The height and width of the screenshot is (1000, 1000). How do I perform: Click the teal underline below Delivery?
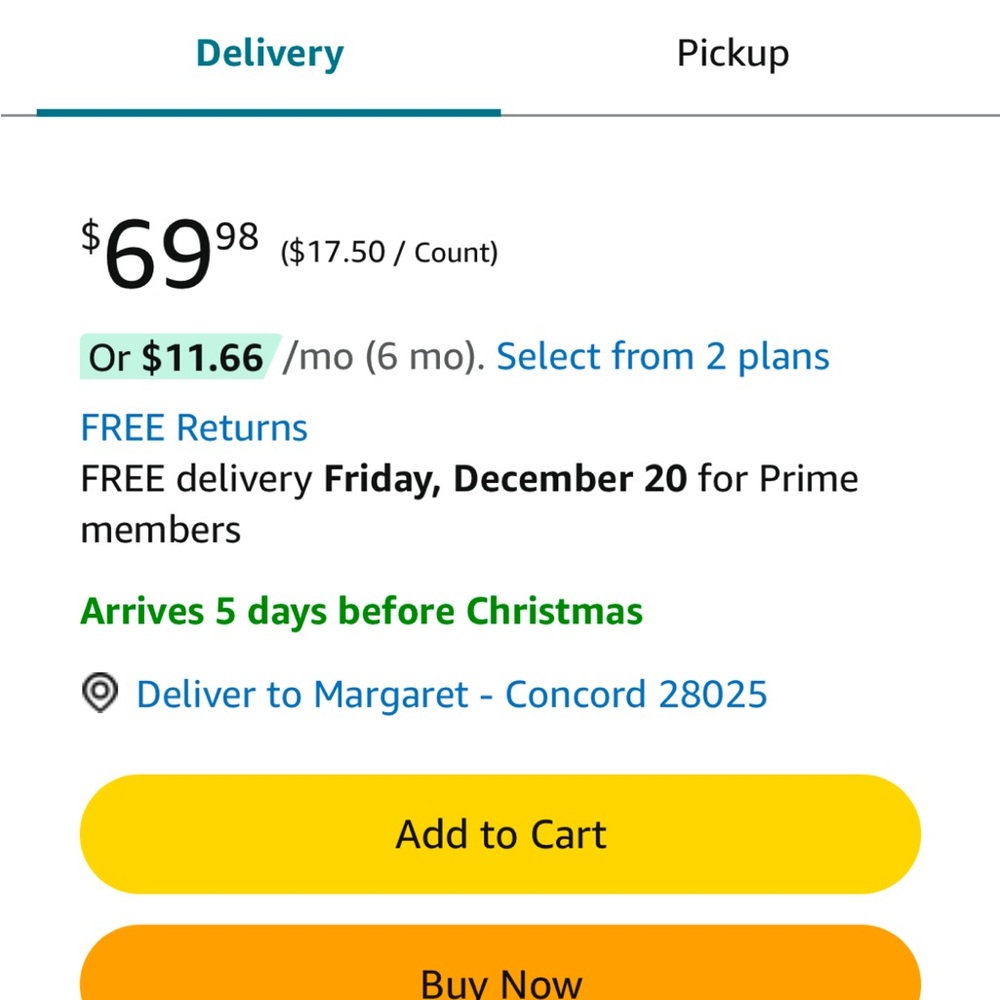pos(268,114)
